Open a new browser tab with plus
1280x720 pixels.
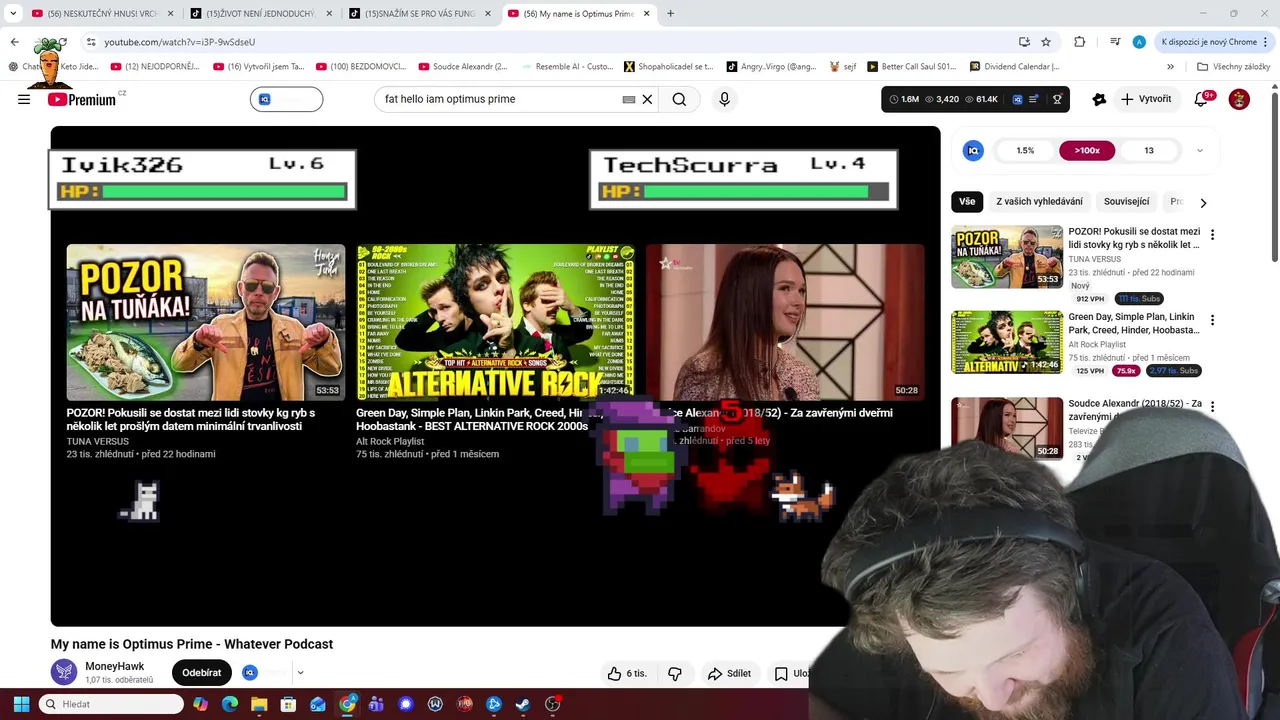click(670, 14)
